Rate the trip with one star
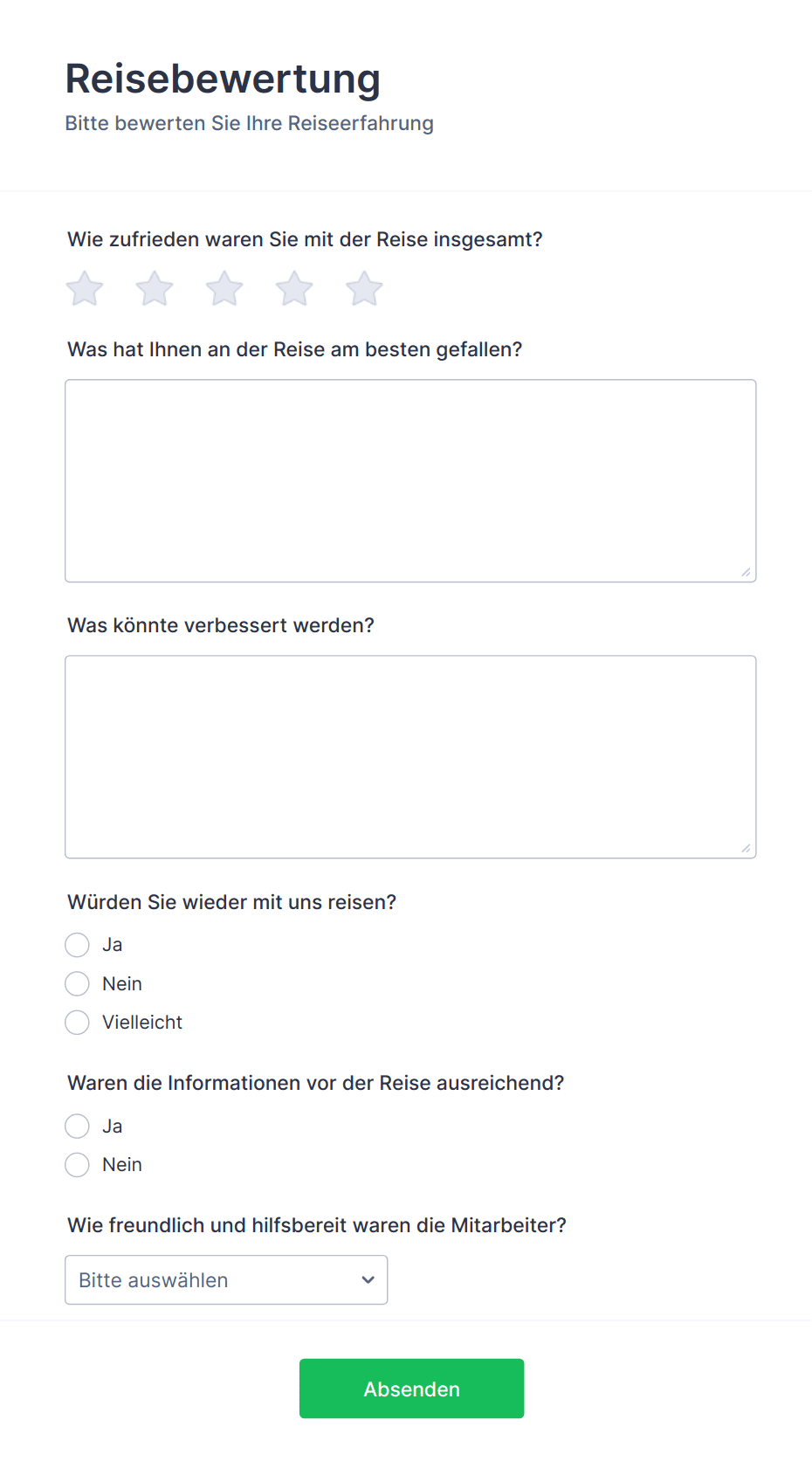812x1468 pixels. [85, 288]
